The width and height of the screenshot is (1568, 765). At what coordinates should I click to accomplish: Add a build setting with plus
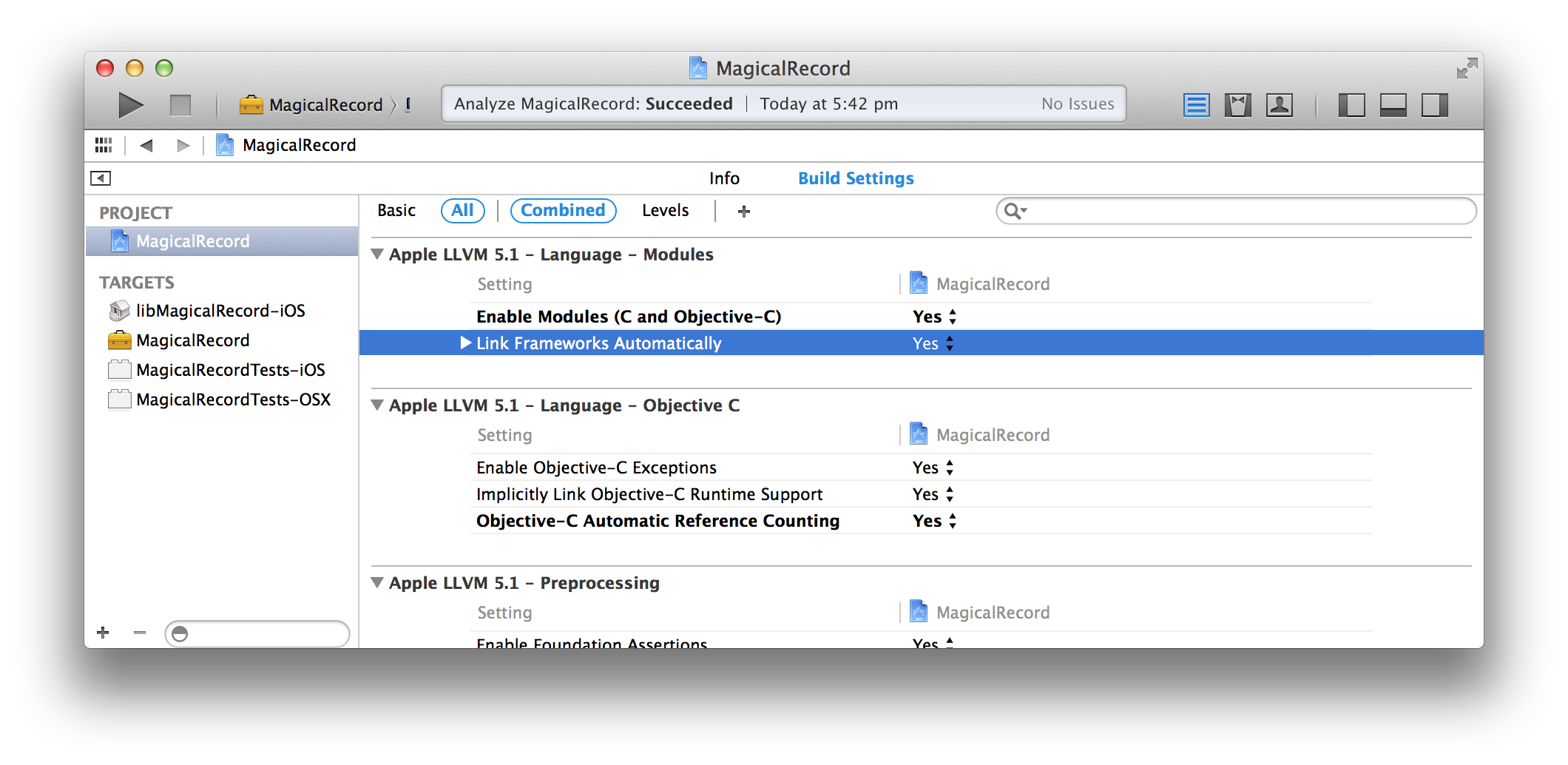coord(744,212)
